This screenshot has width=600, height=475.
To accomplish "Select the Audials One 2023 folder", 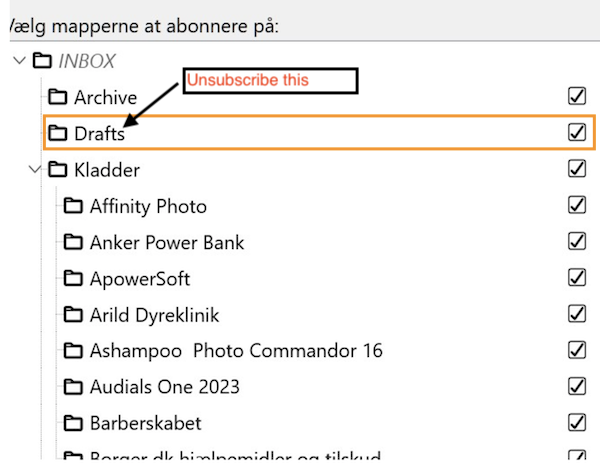I will point(164,387).
